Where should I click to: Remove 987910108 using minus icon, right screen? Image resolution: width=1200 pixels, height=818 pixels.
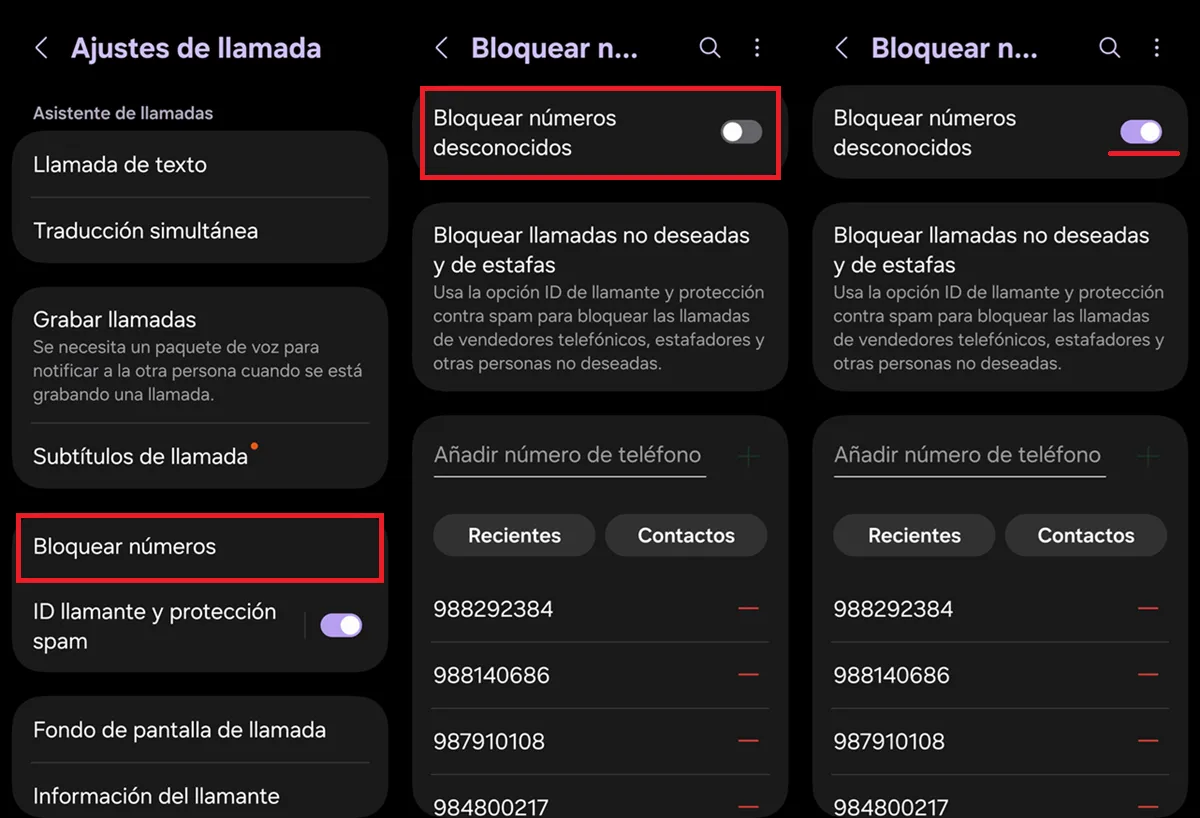1148,741
